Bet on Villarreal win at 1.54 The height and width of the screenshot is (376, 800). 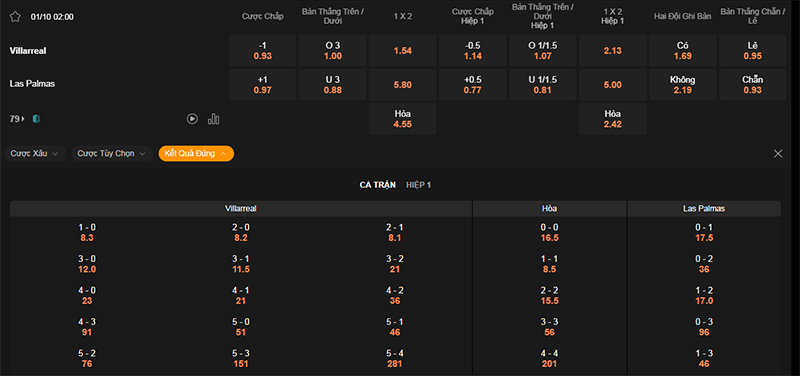[403, 51]
